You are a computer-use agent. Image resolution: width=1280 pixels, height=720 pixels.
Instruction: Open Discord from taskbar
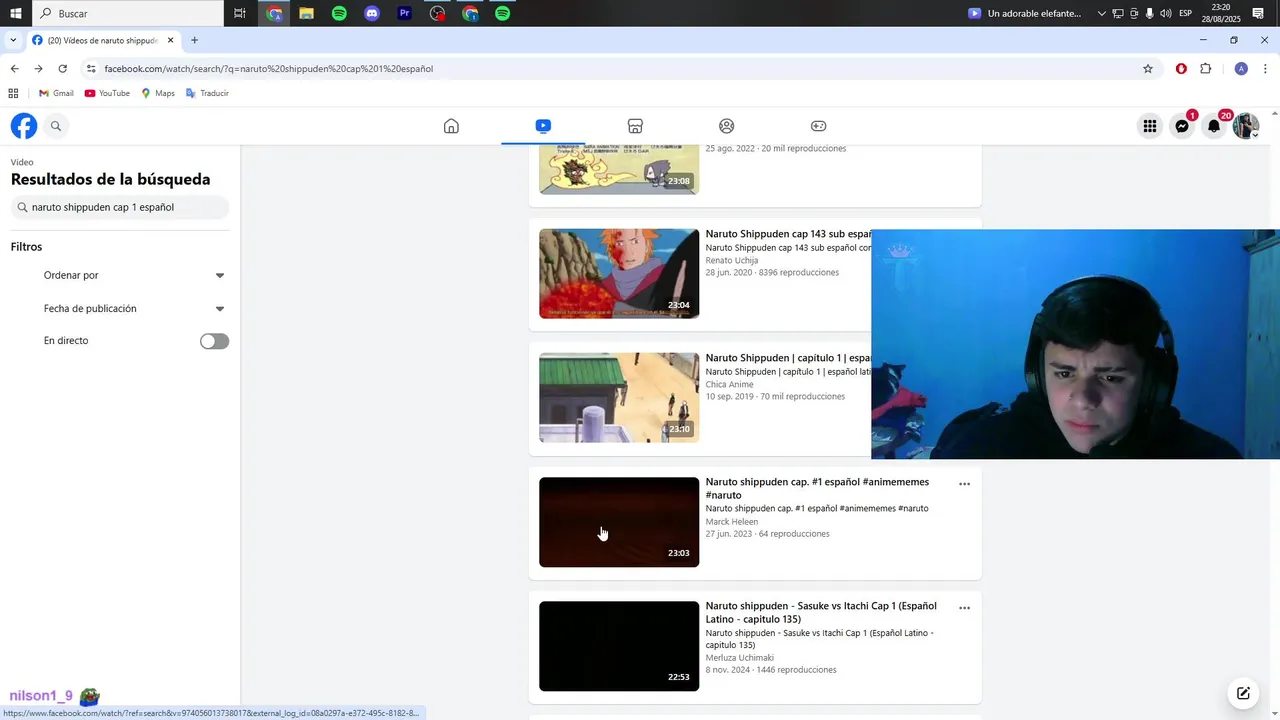[372, 13]
